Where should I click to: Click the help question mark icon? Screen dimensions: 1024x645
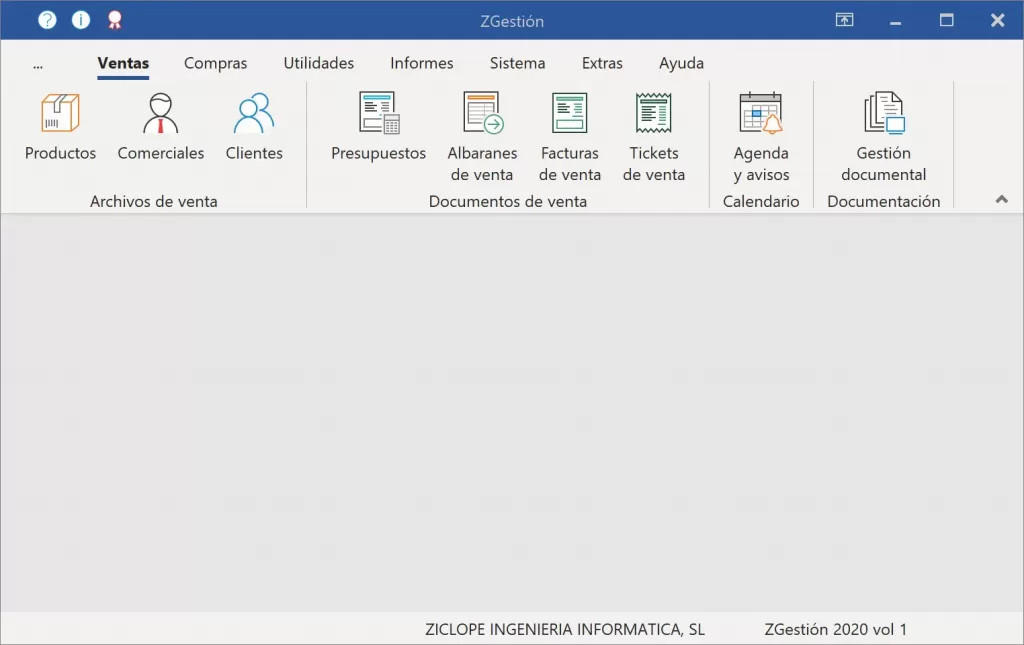click(47, 20)
